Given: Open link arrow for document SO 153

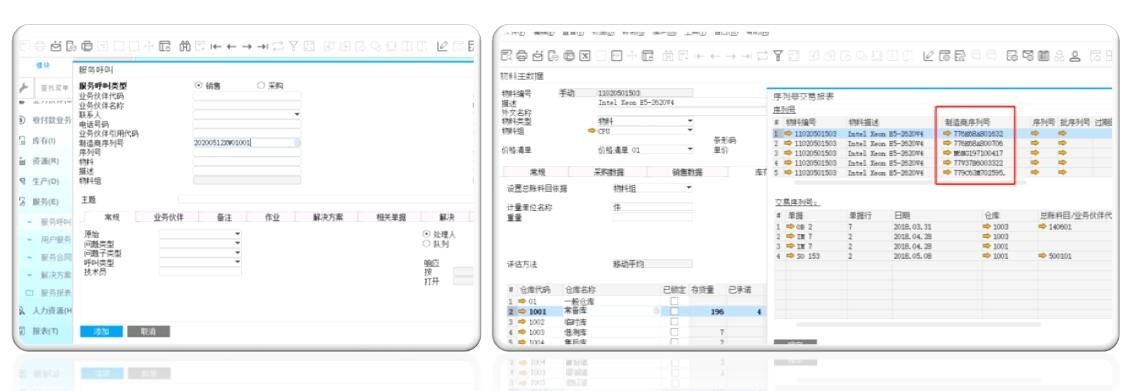Looking at the screenshot, I should (790, 256).
